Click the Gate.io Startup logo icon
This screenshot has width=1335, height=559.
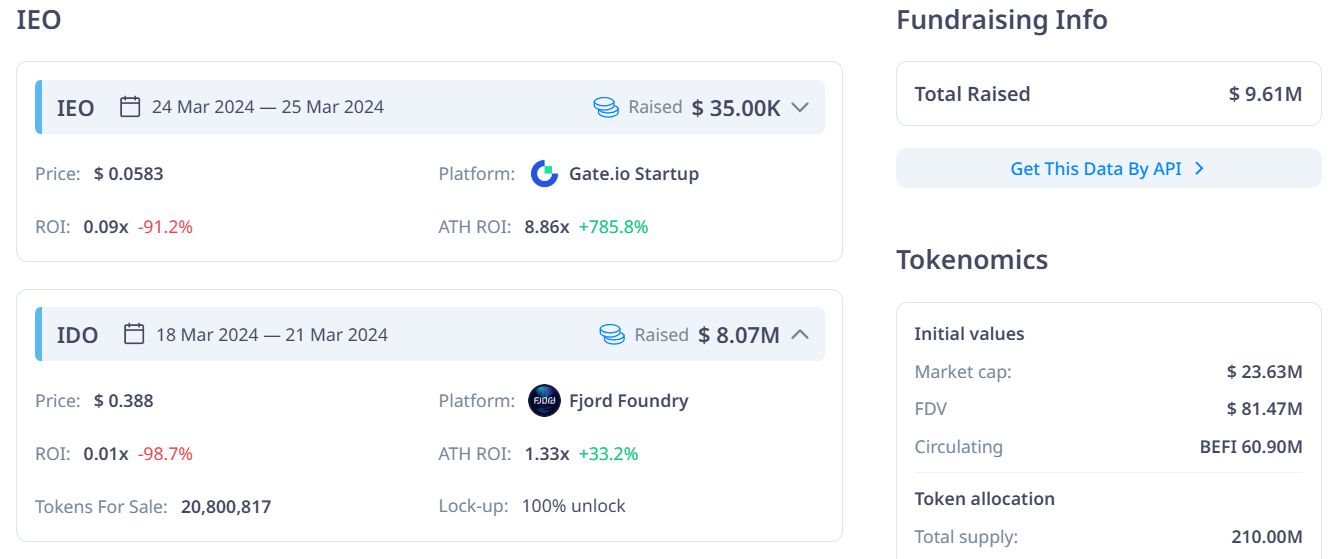point(544,174)
